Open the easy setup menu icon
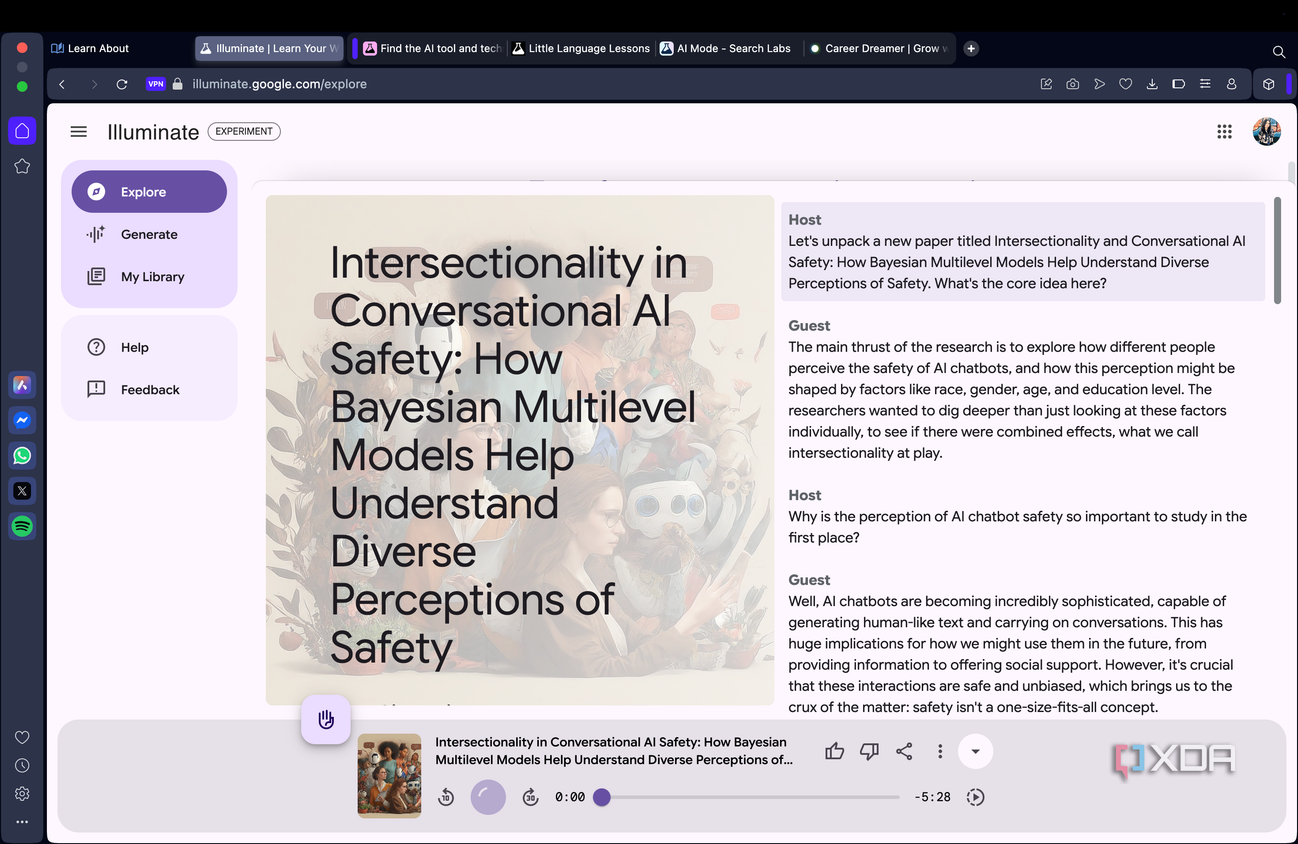This screenshot has height=844, width=1298. click(x=1205, y=84)
